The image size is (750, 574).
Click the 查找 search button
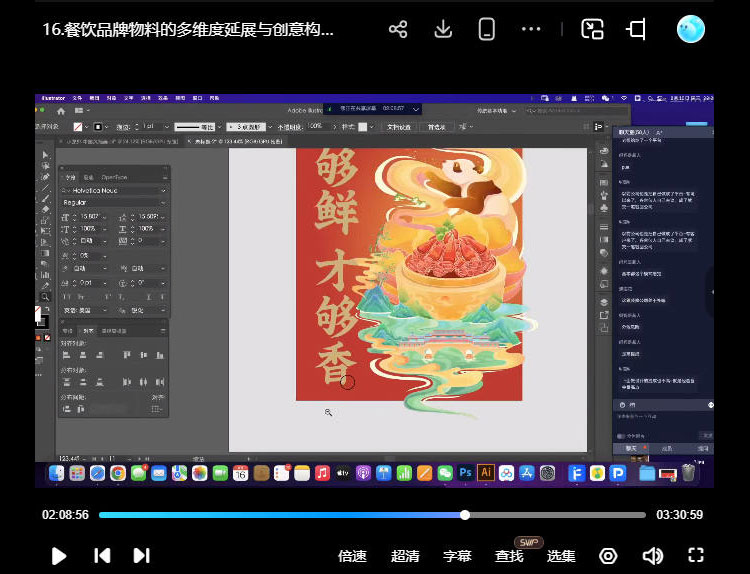(509, 556)
